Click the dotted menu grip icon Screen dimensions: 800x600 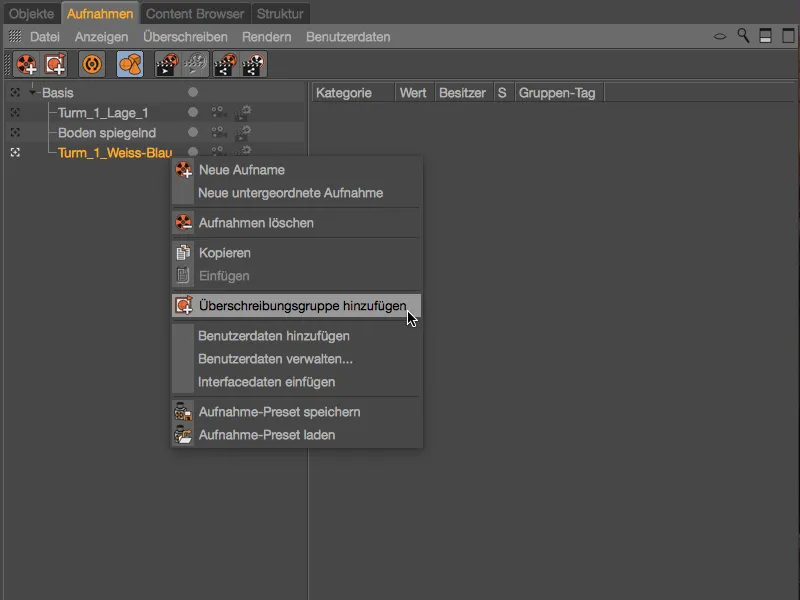pyautogui.click(x=15, y=37)
